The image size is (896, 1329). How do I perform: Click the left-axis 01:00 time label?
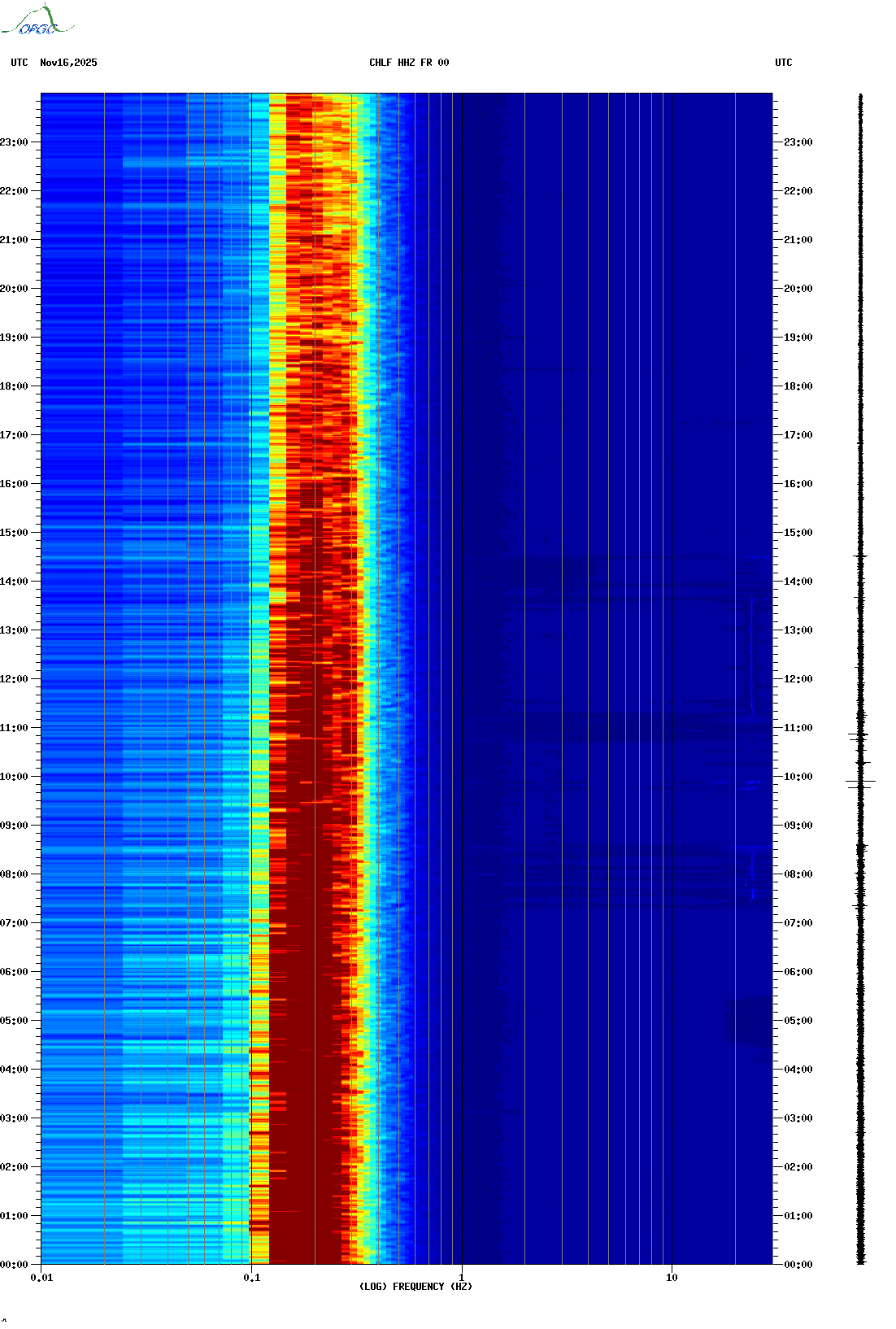[x=14, y=1216]
